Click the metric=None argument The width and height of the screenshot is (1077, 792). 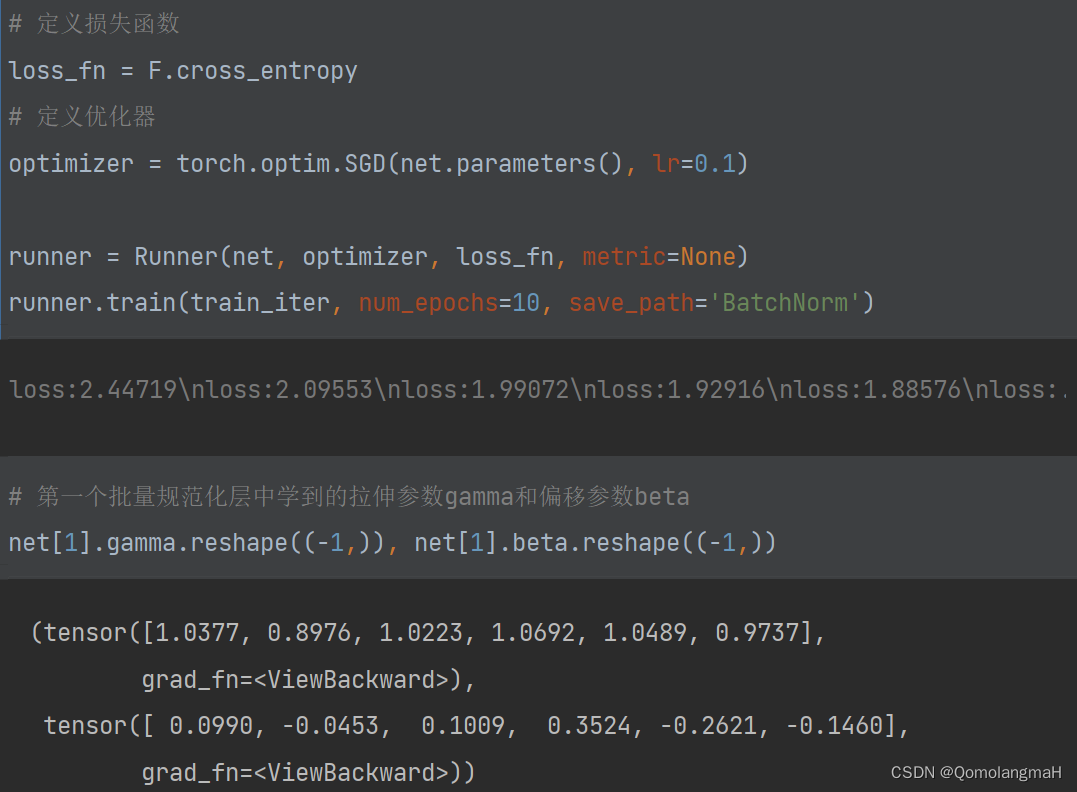[x=659, y=257]
